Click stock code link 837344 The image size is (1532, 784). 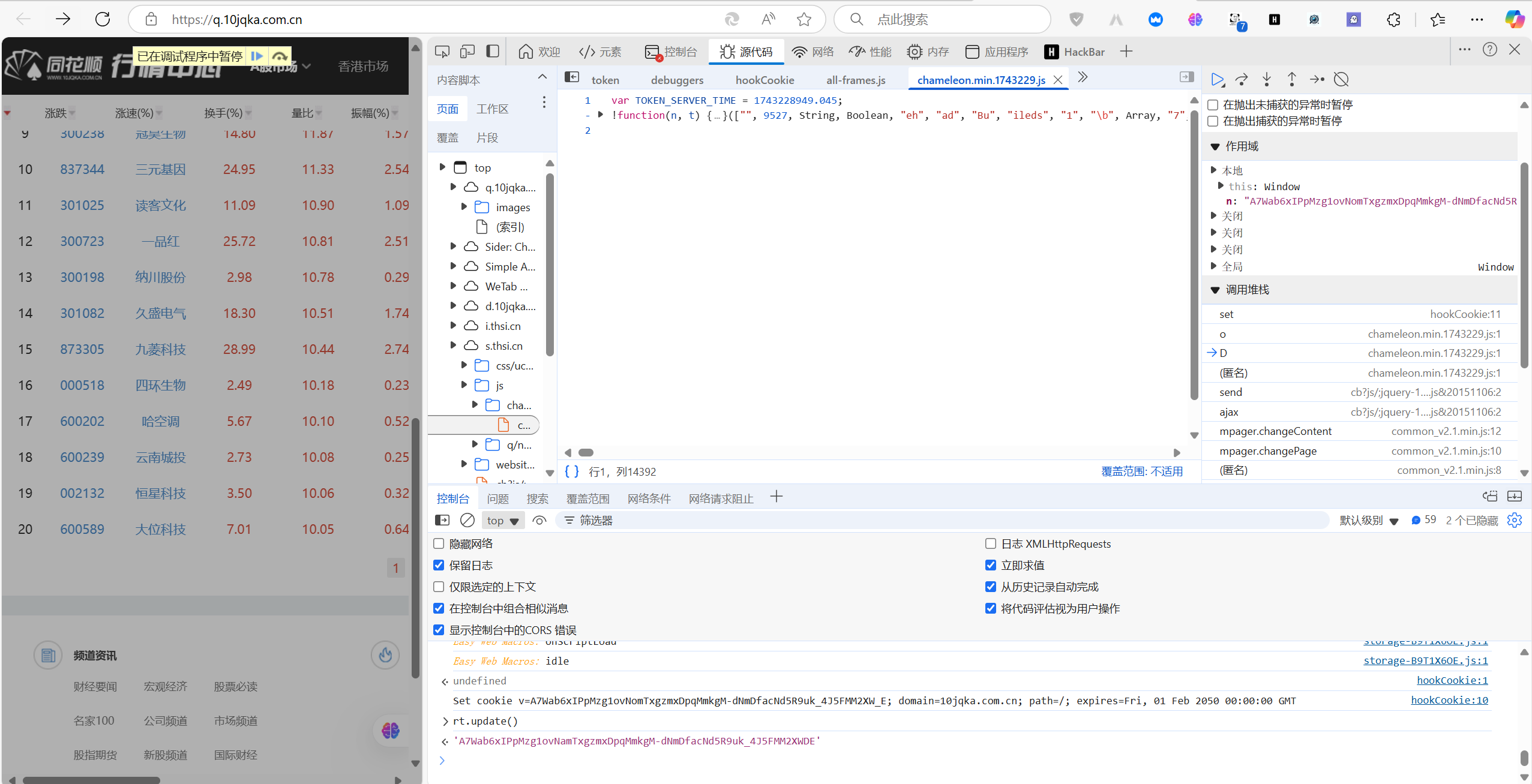tap(82, 169)
